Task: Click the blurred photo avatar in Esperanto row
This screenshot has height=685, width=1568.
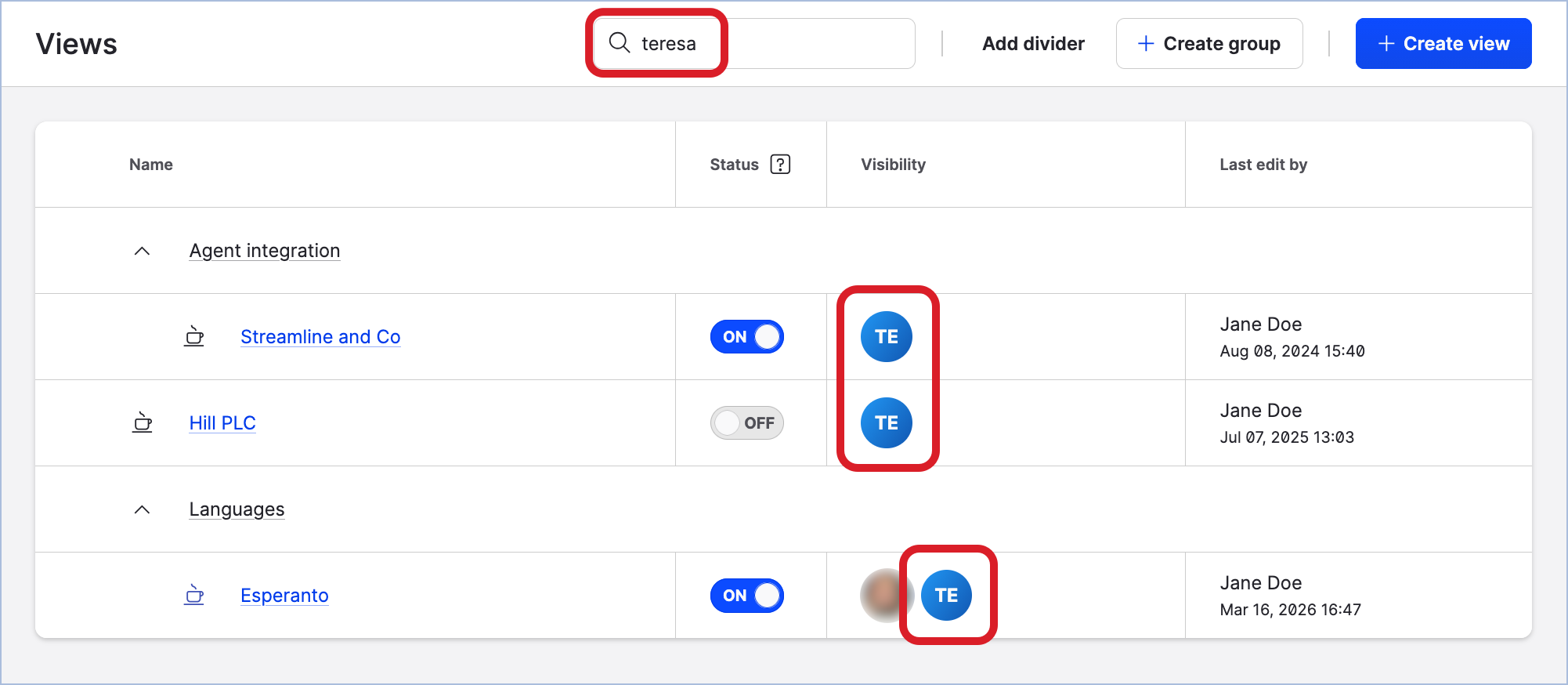Action: click(883, 596)
